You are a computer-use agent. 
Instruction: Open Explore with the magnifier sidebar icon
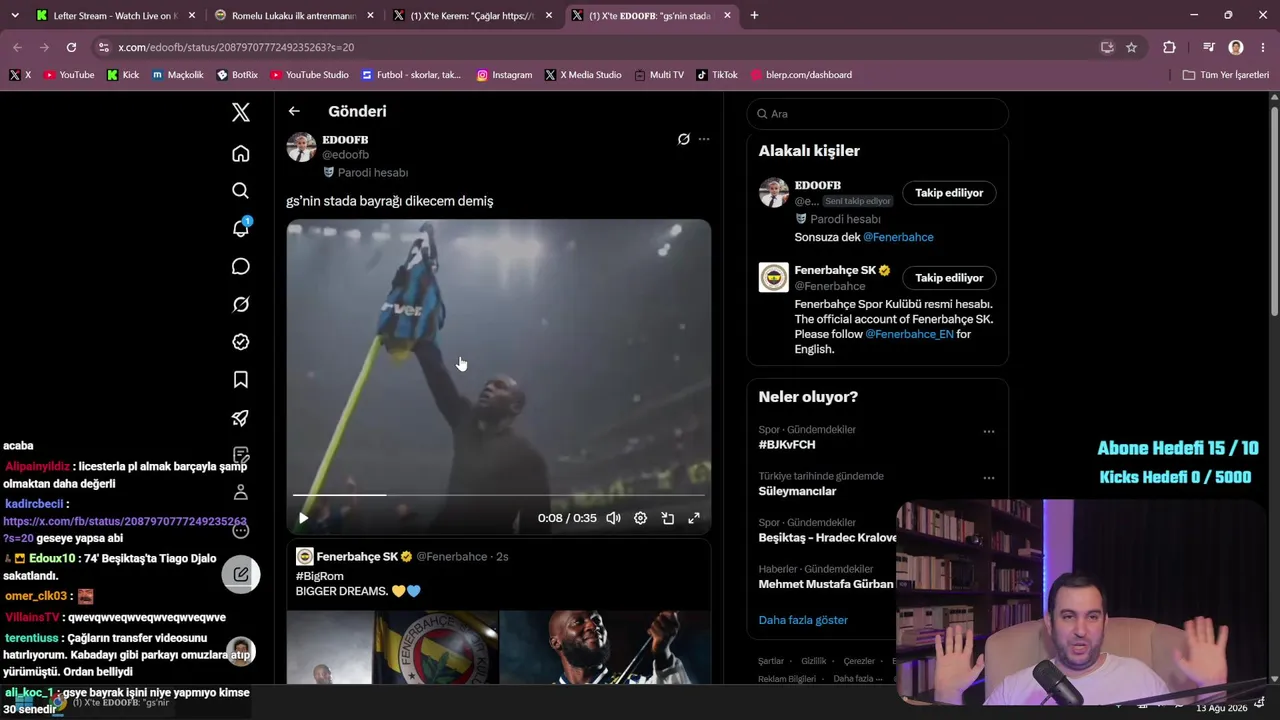click(x=241, y=191)
